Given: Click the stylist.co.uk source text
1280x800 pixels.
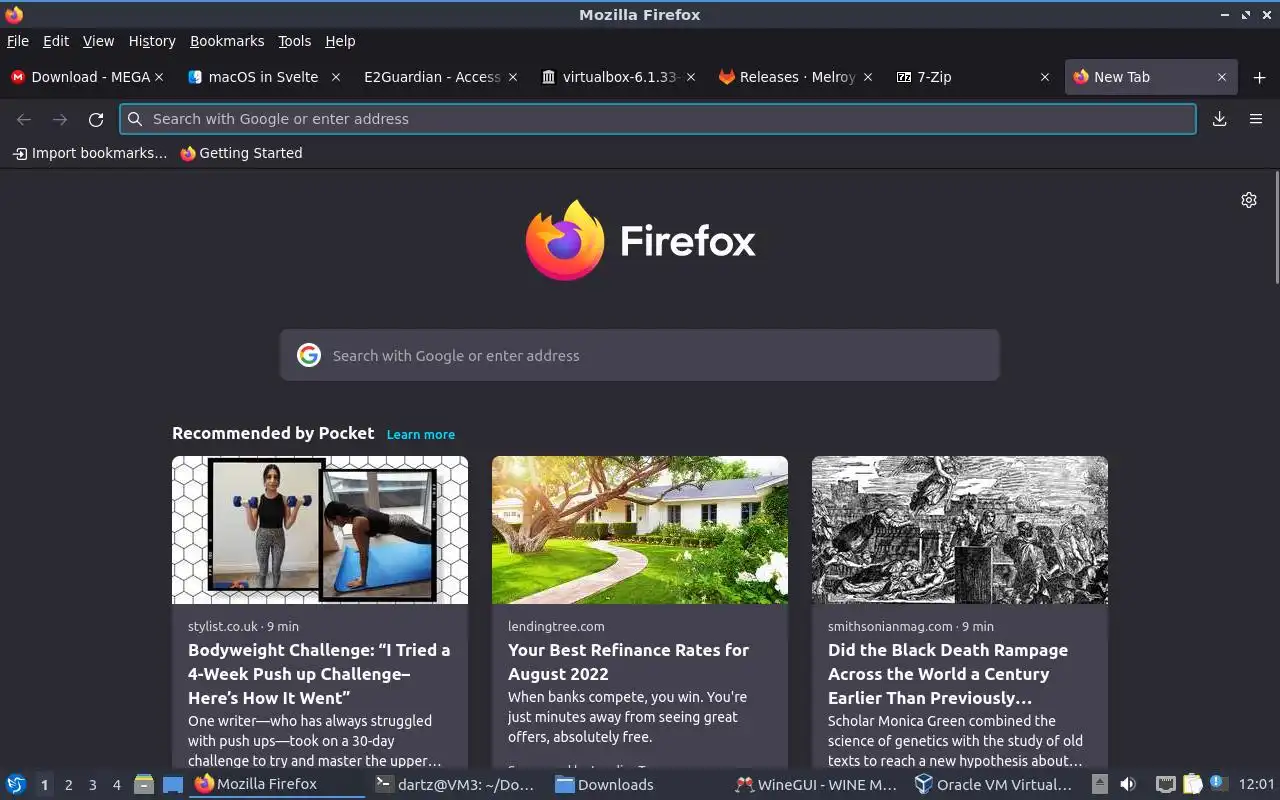Looking at the screenshot, I should coord(223,626).
